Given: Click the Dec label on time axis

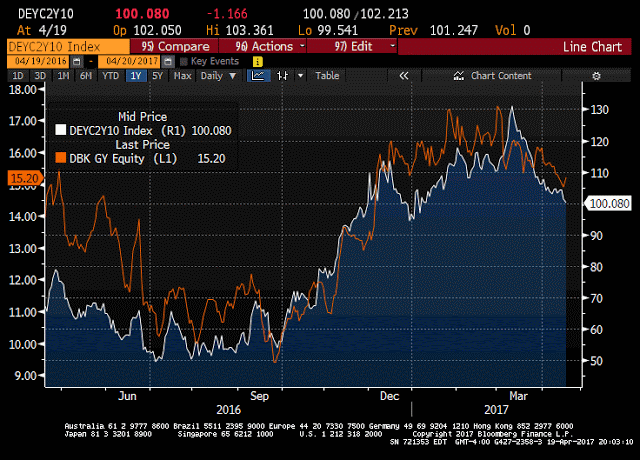Looking at the screenshot, I should [389, 396].
